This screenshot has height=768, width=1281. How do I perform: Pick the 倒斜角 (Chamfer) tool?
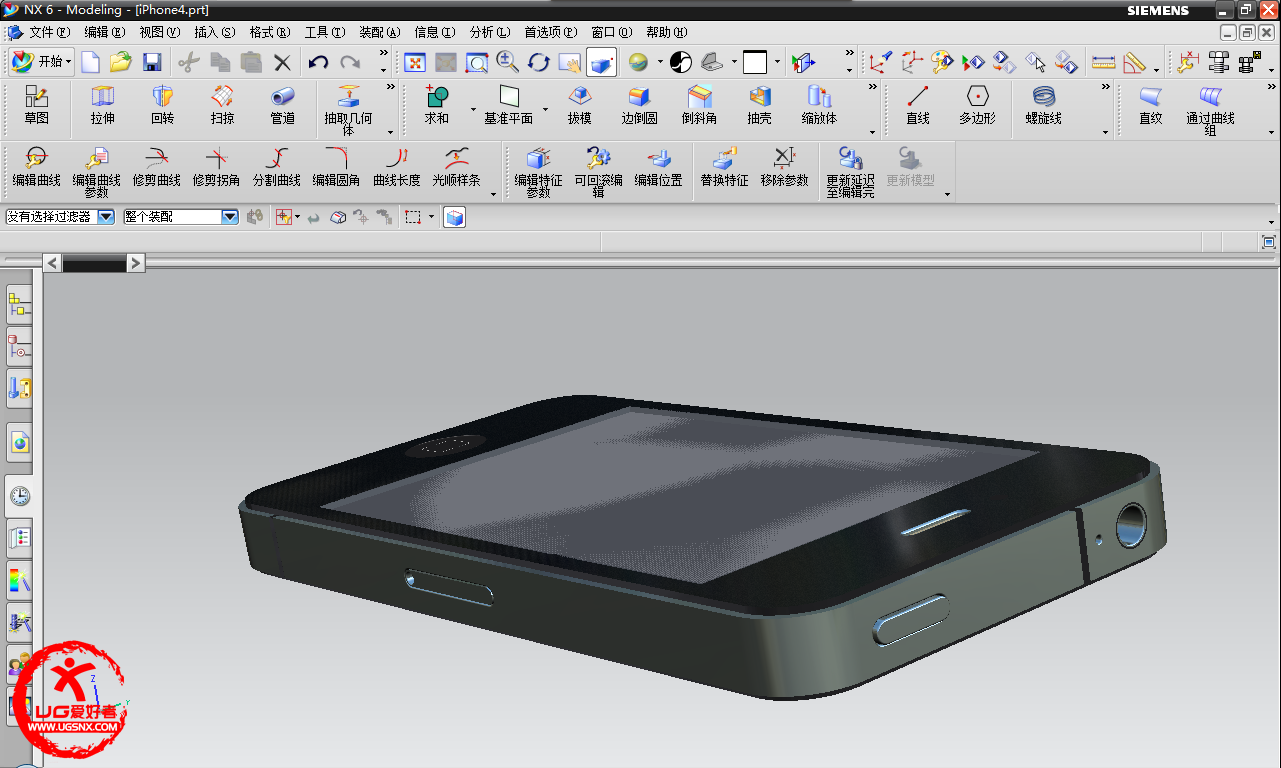pos(699,105)
